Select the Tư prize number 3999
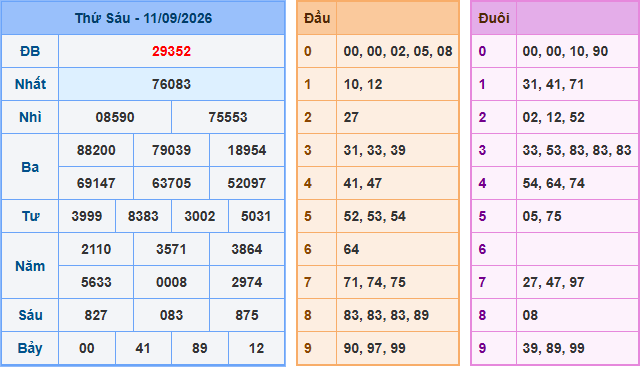 coord(87,216)
